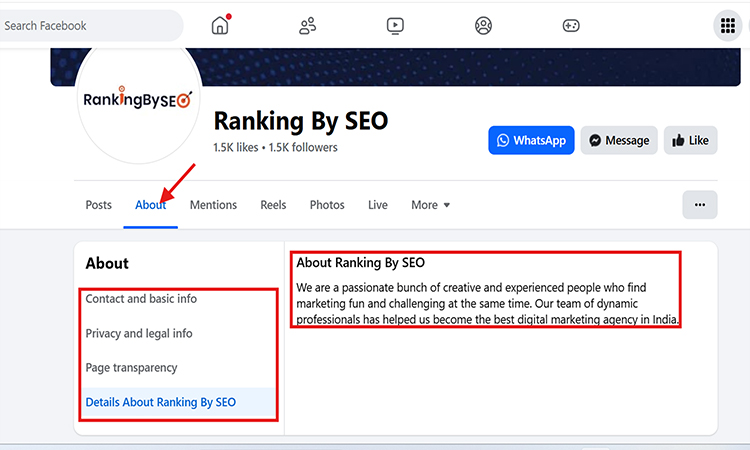The image size is (750, 450).
Task: Open the Friends icon in top navigation
Action: click(x=308, y=25)
